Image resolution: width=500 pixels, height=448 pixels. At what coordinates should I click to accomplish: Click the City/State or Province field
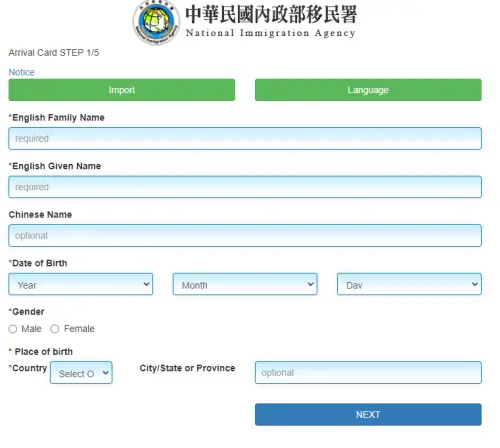pyautogui.click(x=368, y=373)
